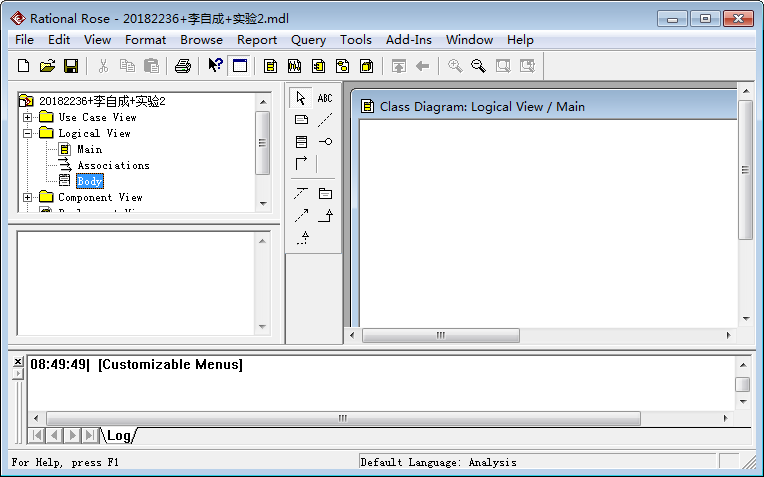The image size is (764, 477).
Task: Select the Component View folder
Action: click(x=100, y=198)
